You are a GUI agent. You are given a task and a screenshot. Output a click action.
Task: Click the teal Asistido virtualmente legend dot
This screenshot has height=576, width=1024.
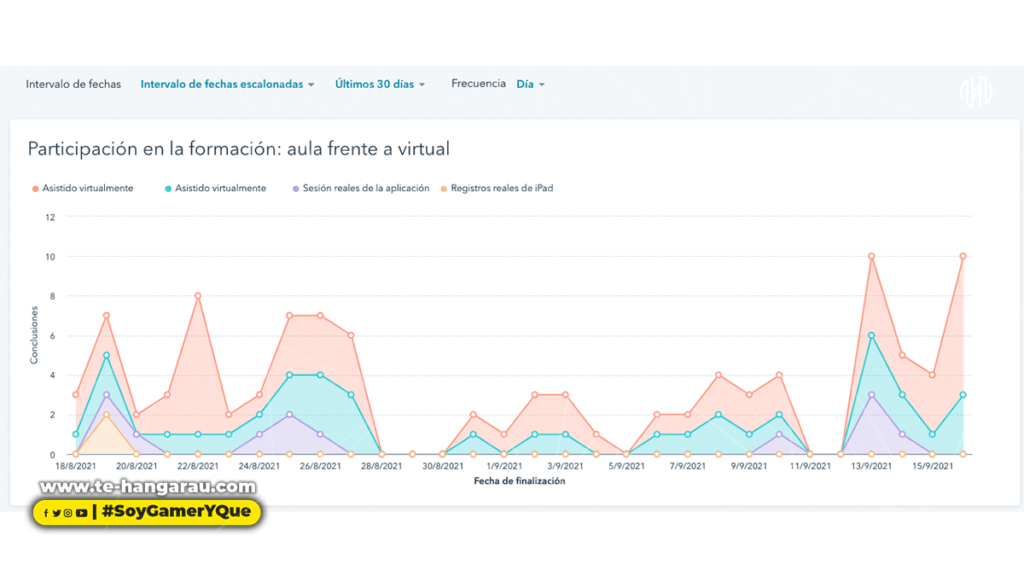pos(166,188)
